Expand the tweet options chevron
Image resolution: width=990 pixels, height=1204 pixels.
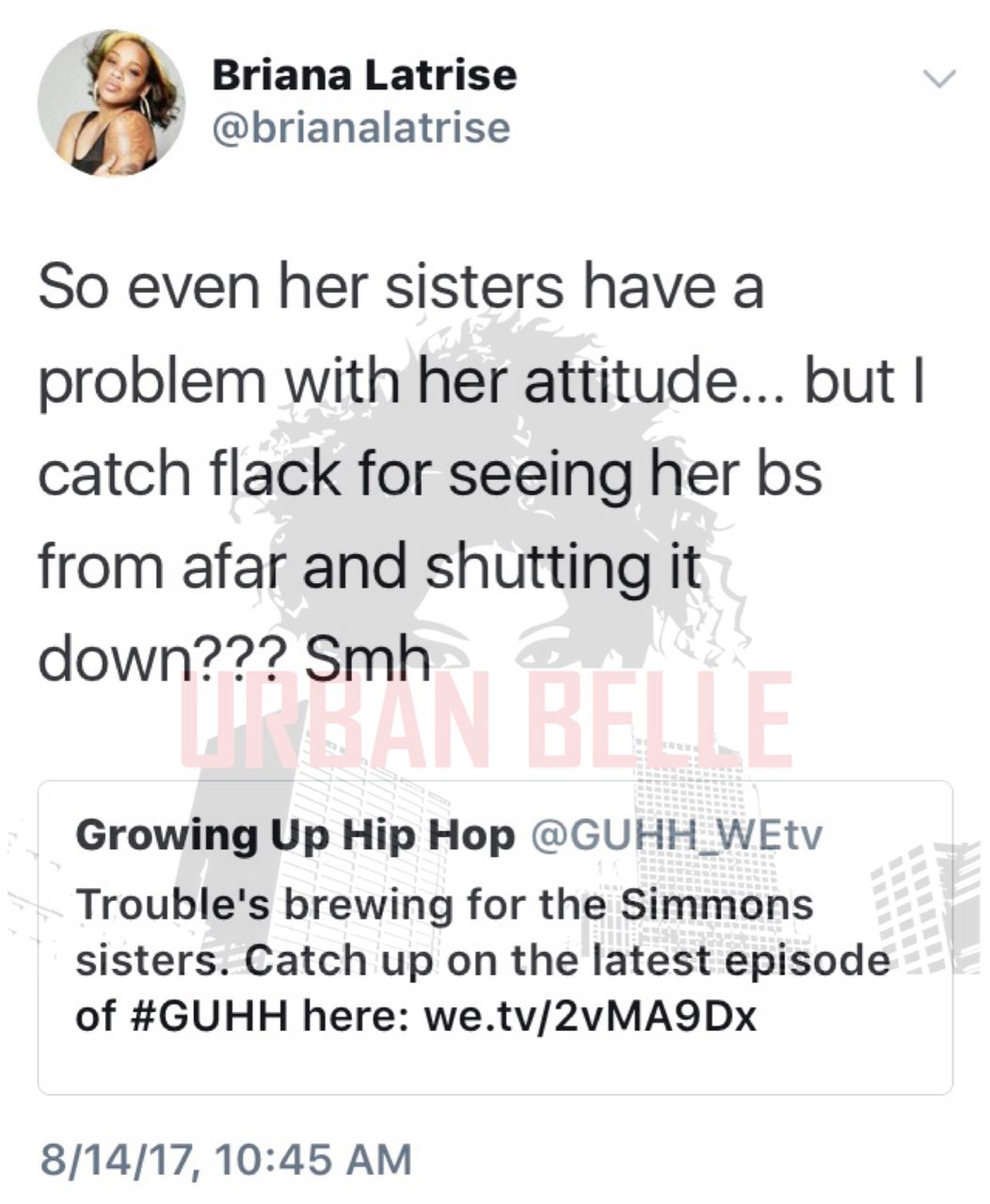pyautogui.click(x=938, y=80)
